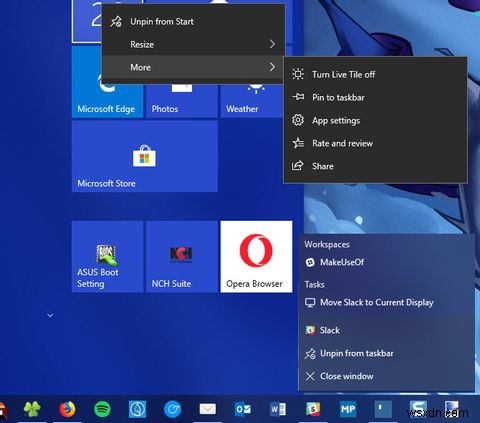480x423 pixels.
Task: Open Spotify from the taskbar
Action: click(x=102, y=409)
